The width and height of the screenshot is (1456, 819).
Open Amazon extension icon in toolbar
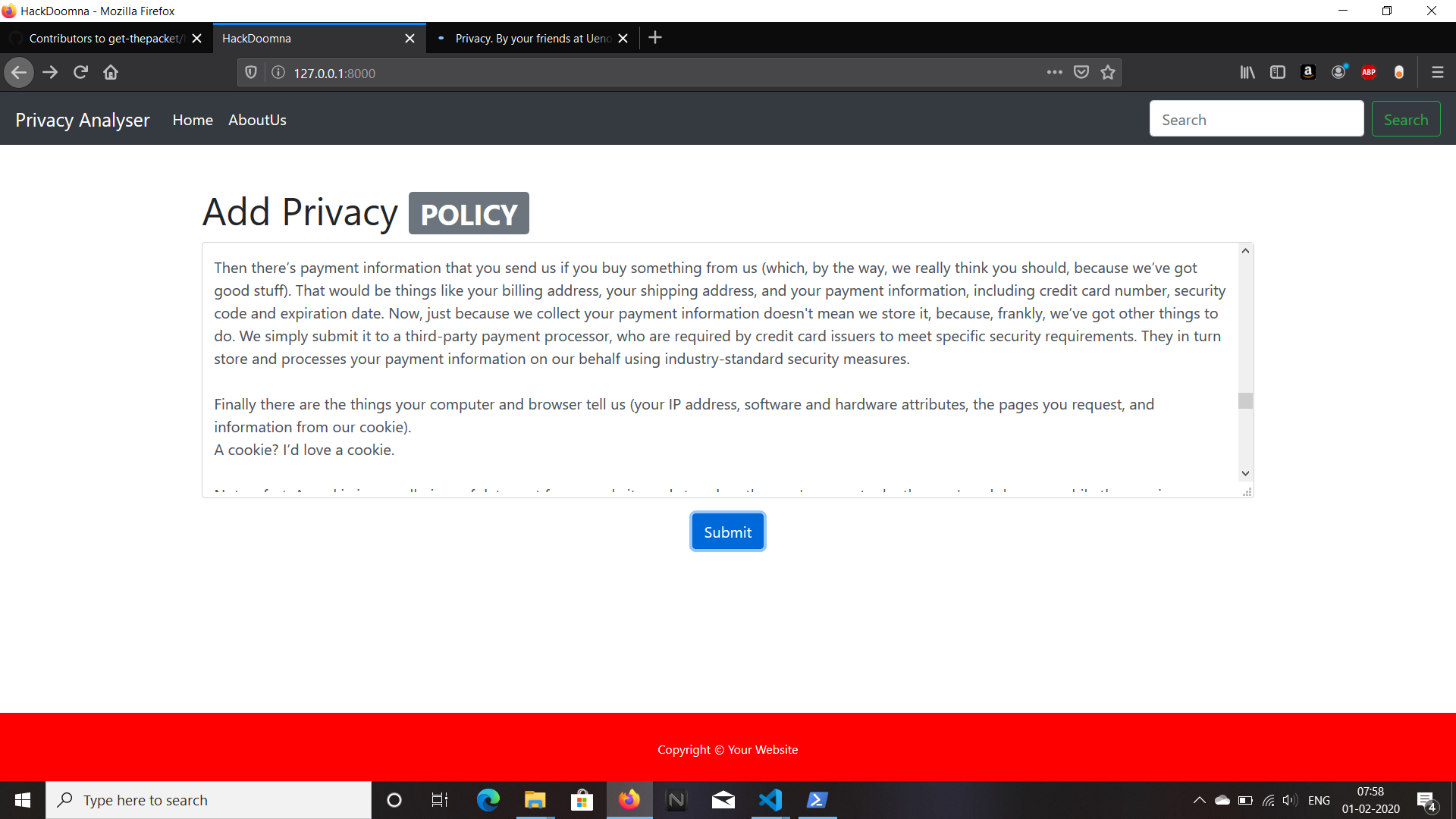click(x=1308, y=73)
